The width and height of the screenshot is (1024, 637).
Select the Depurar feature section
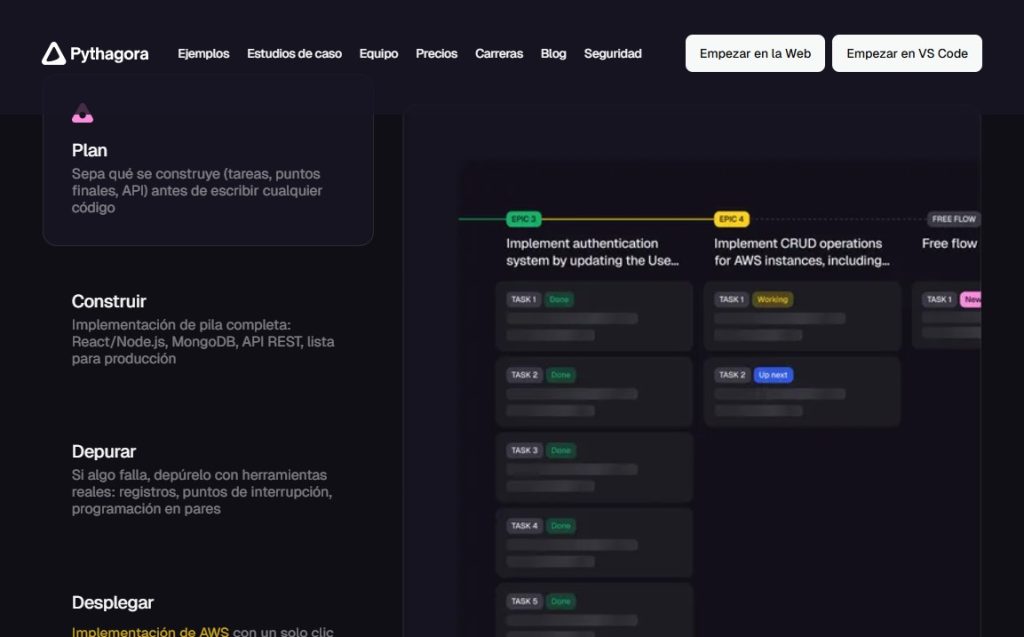click(104, 452)
